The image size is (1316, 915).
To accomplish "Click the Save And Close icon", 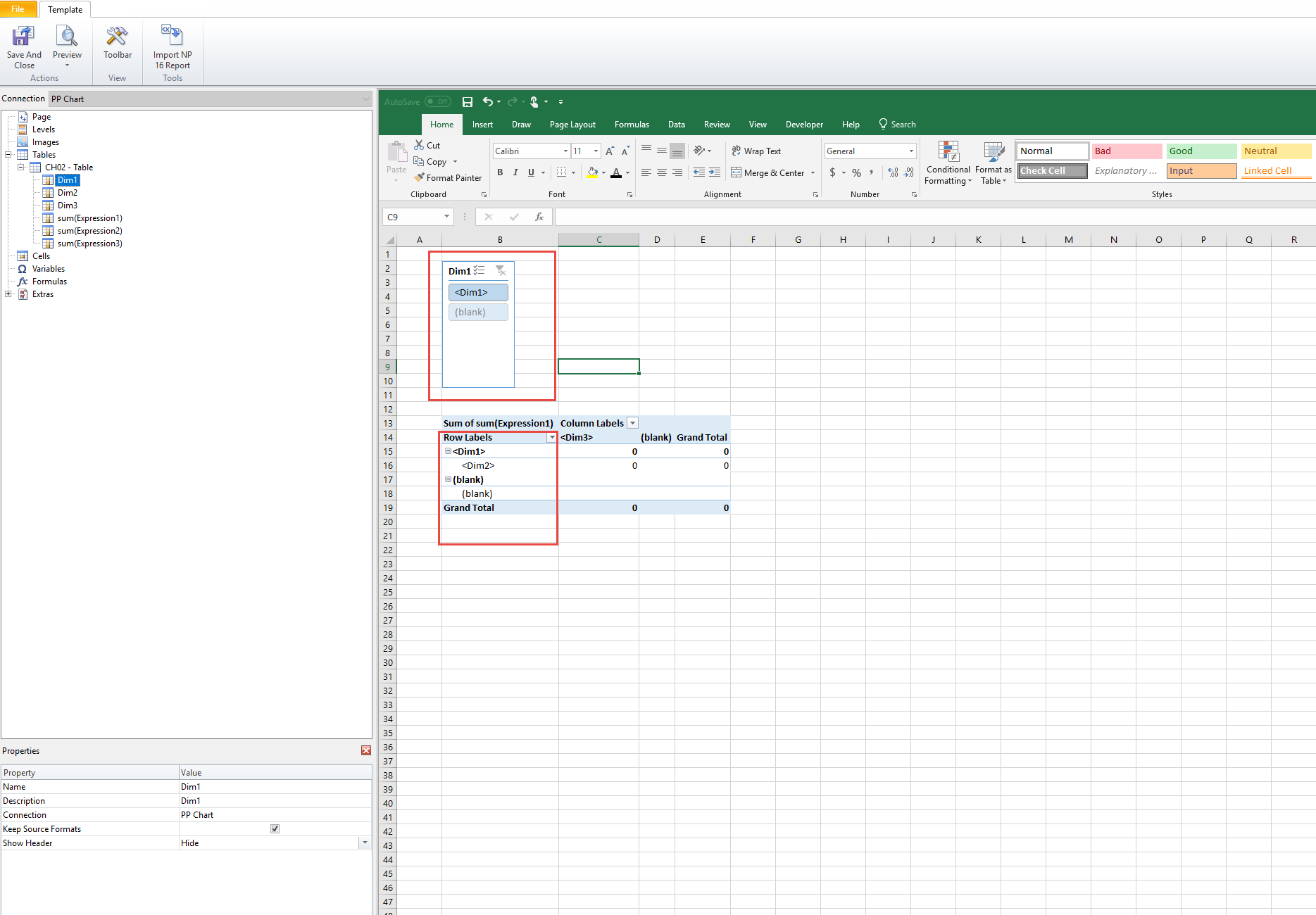I will point(24,37).
